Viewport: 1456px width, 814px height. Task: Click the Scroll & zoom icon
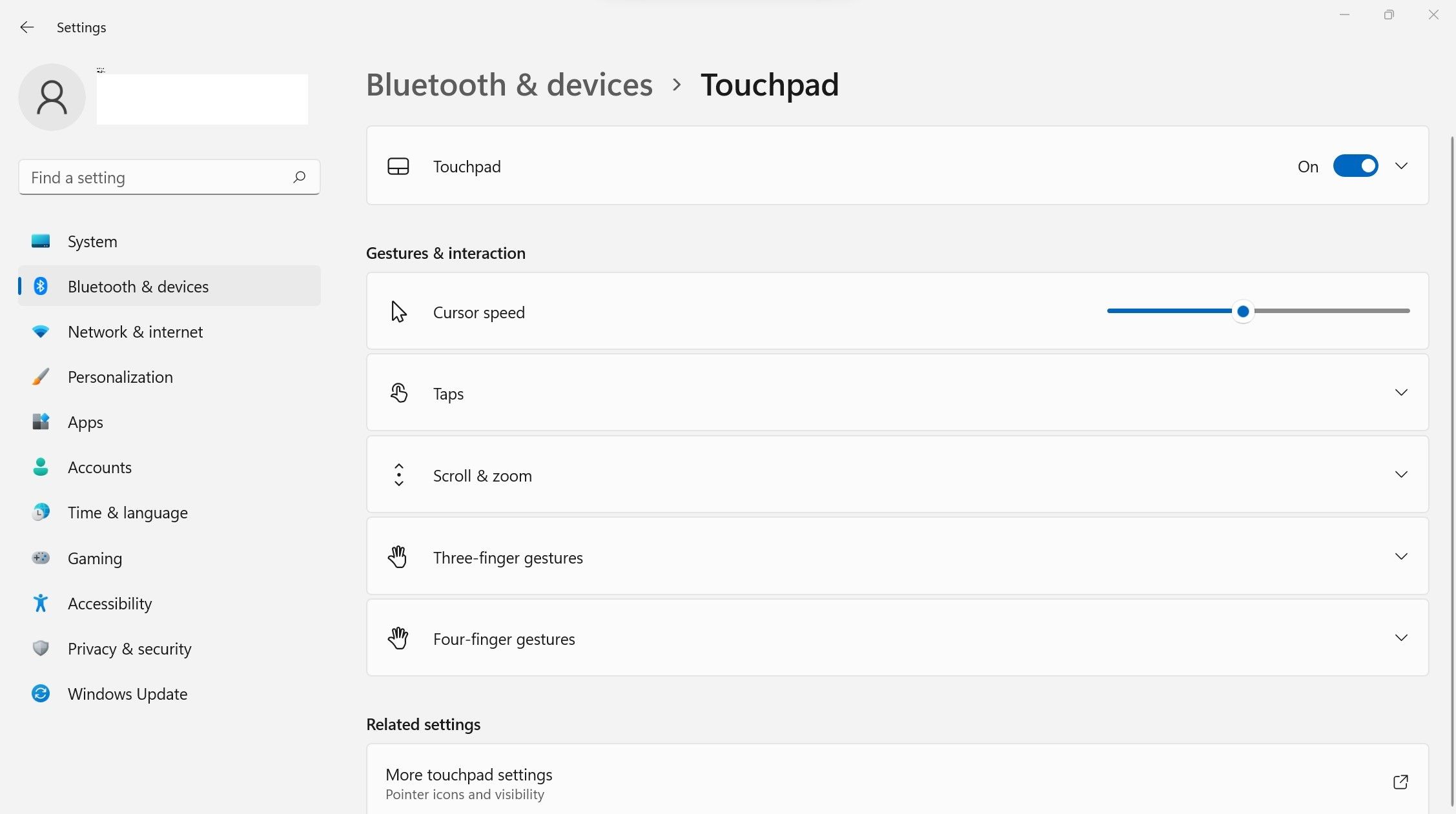pos(399,474)
